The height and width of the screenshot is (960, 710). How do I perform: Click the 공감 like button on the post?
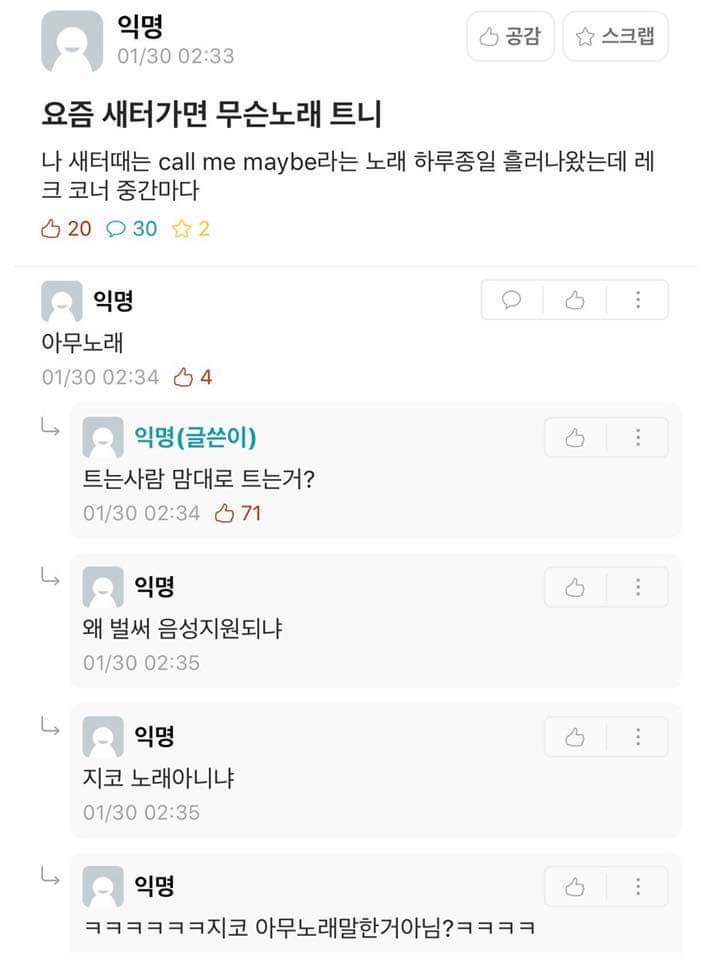510,37
